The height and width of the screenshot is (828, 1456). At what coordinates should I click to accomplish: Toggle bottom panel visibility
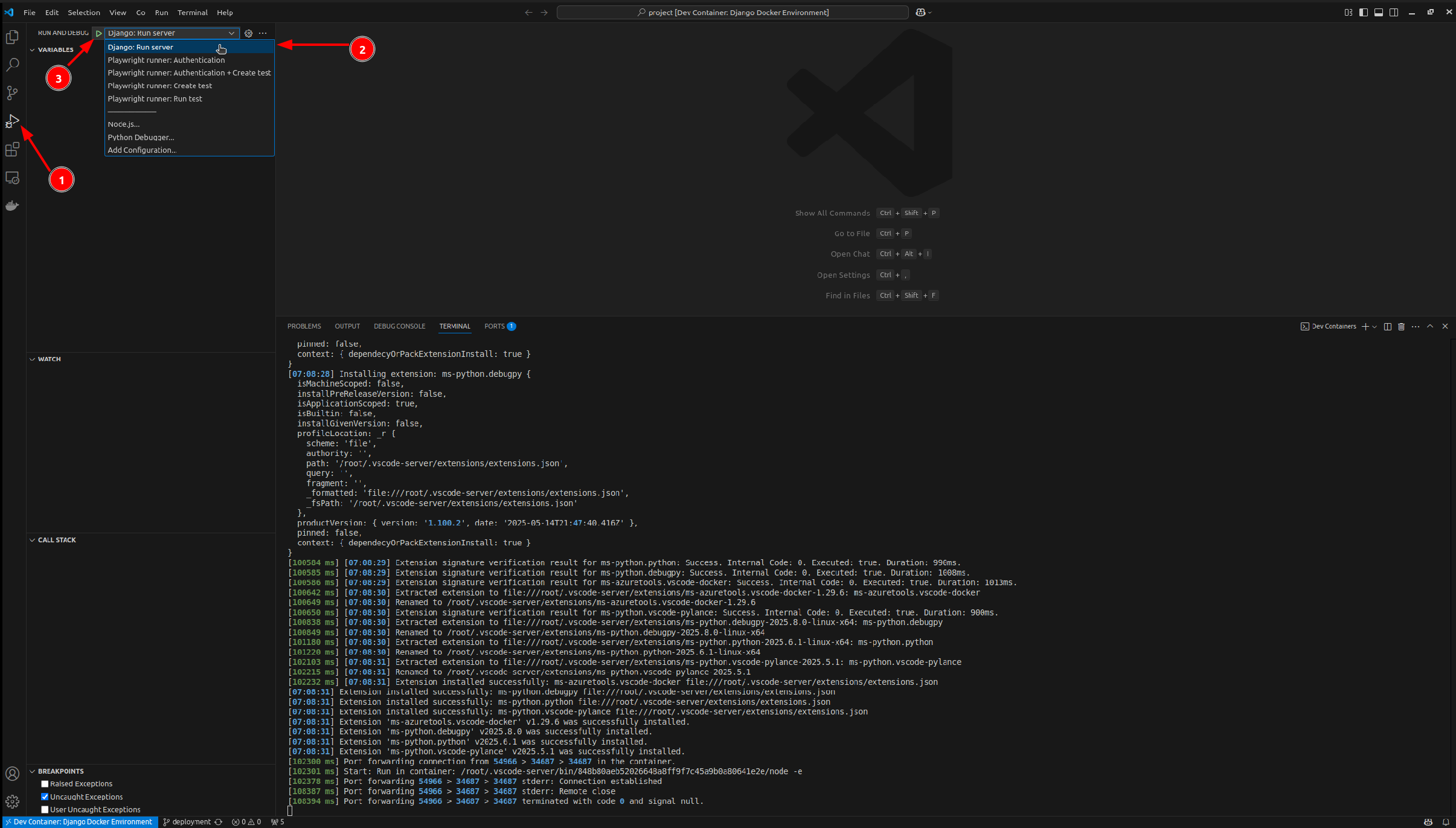[x=1379, y=13]
